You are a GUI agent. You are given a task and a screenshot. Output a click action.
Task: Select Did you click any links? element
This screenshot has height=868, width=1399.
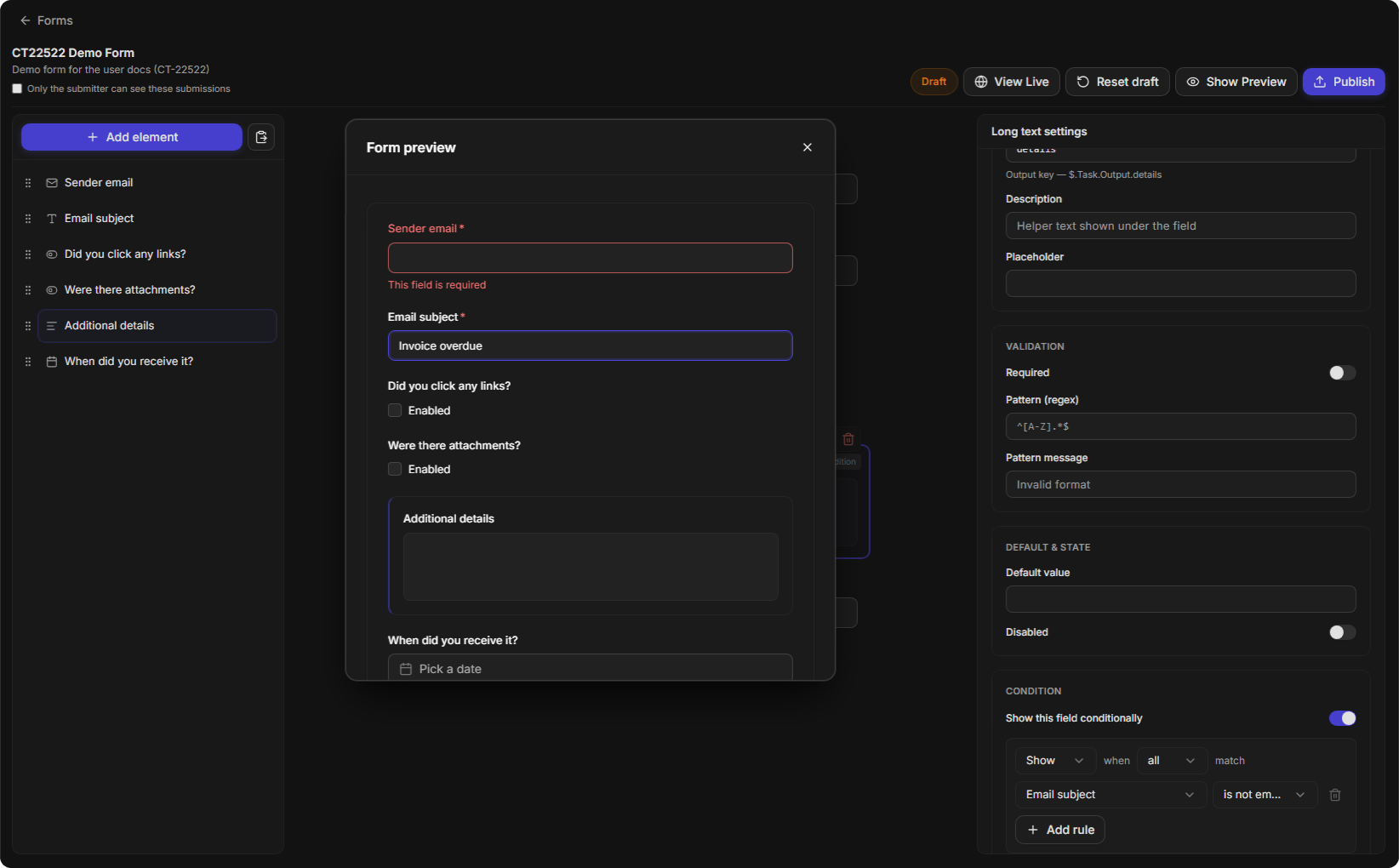[157, 254]
